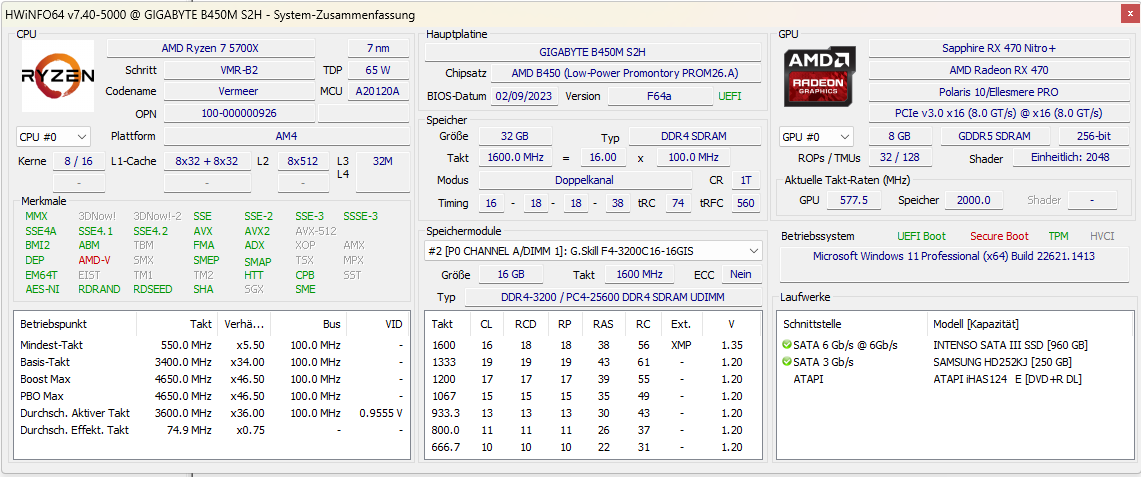Open the CPU #0 selector dropdown

pos(53,137)
